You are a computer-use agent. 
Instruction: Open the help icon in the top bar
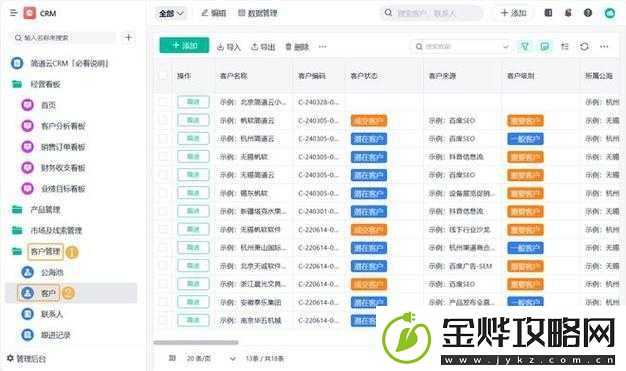[588, 13]
